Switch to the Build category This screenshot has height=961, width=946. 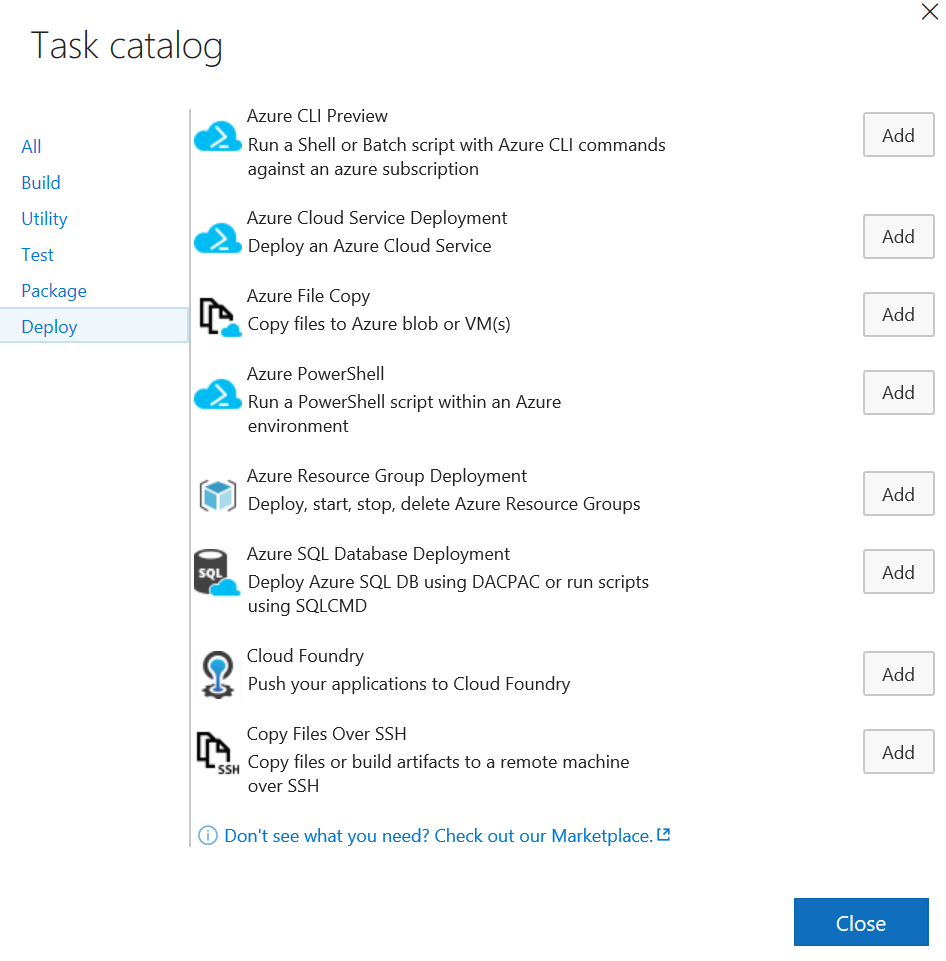click(41, 183)
